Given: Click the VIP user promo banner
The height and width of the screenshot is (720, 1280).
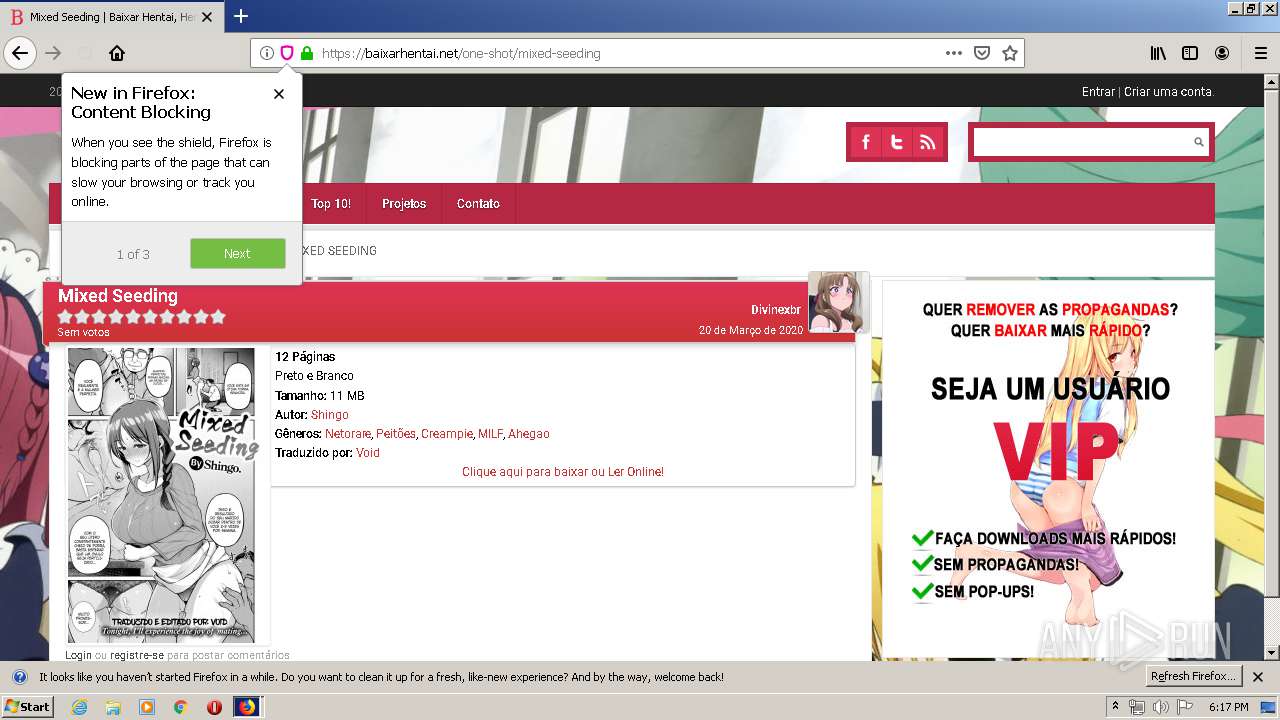Looking at the screenshot, I should 1048,469.
